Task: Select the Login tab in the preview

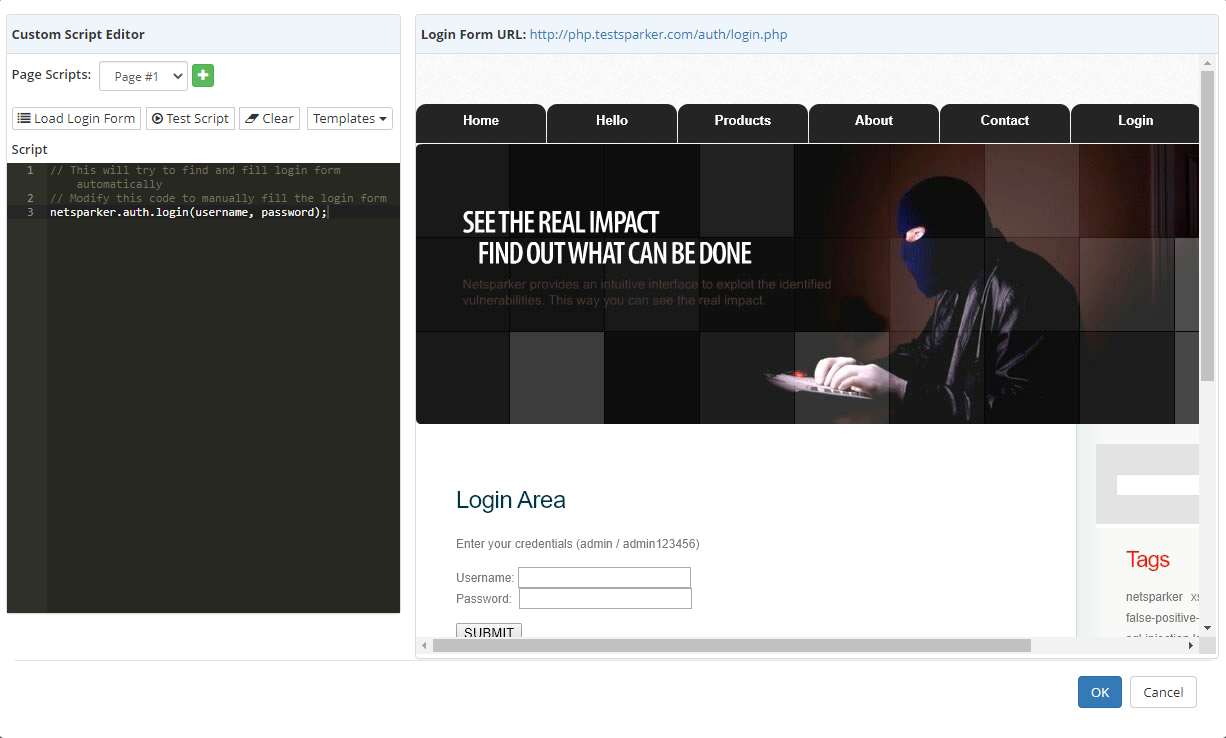Action: pyautogui.click(x=1135, y=122)
